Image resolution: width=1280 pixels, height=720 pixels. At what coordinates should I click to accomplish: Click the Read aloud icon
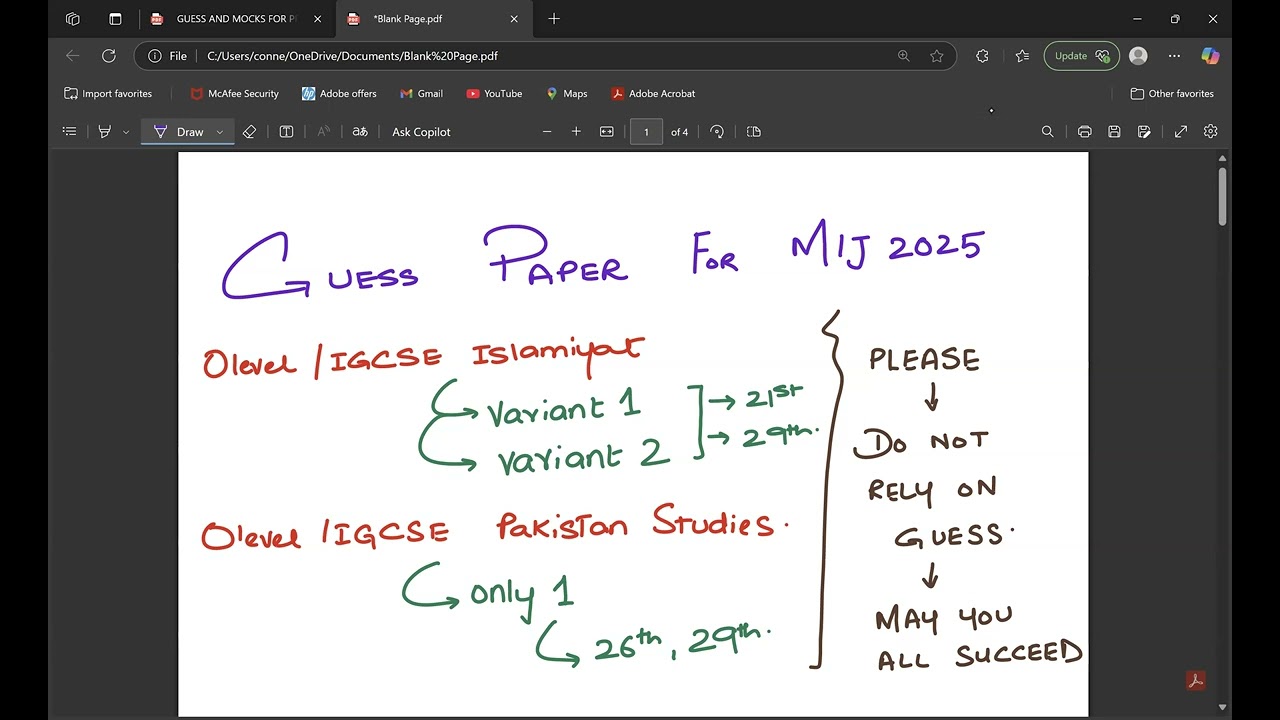[x=323, y=131]
